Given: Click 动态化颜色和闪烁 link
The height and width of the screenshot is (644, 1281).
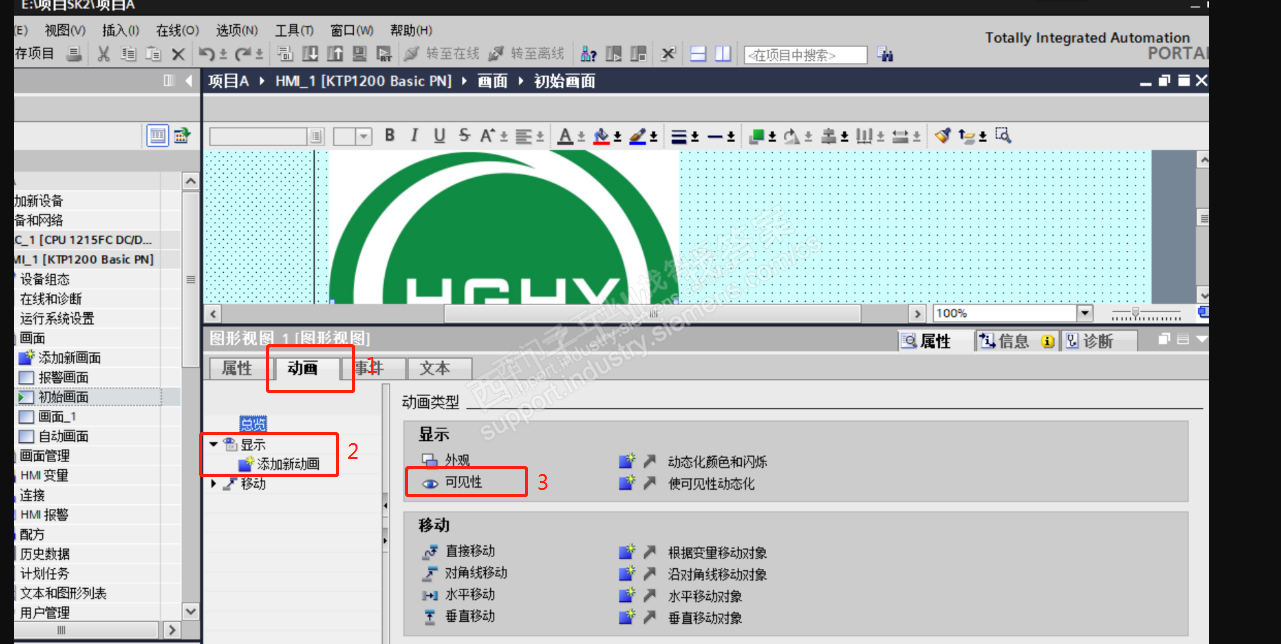Looking at the screenshot, I should click(x=718, y=462).
